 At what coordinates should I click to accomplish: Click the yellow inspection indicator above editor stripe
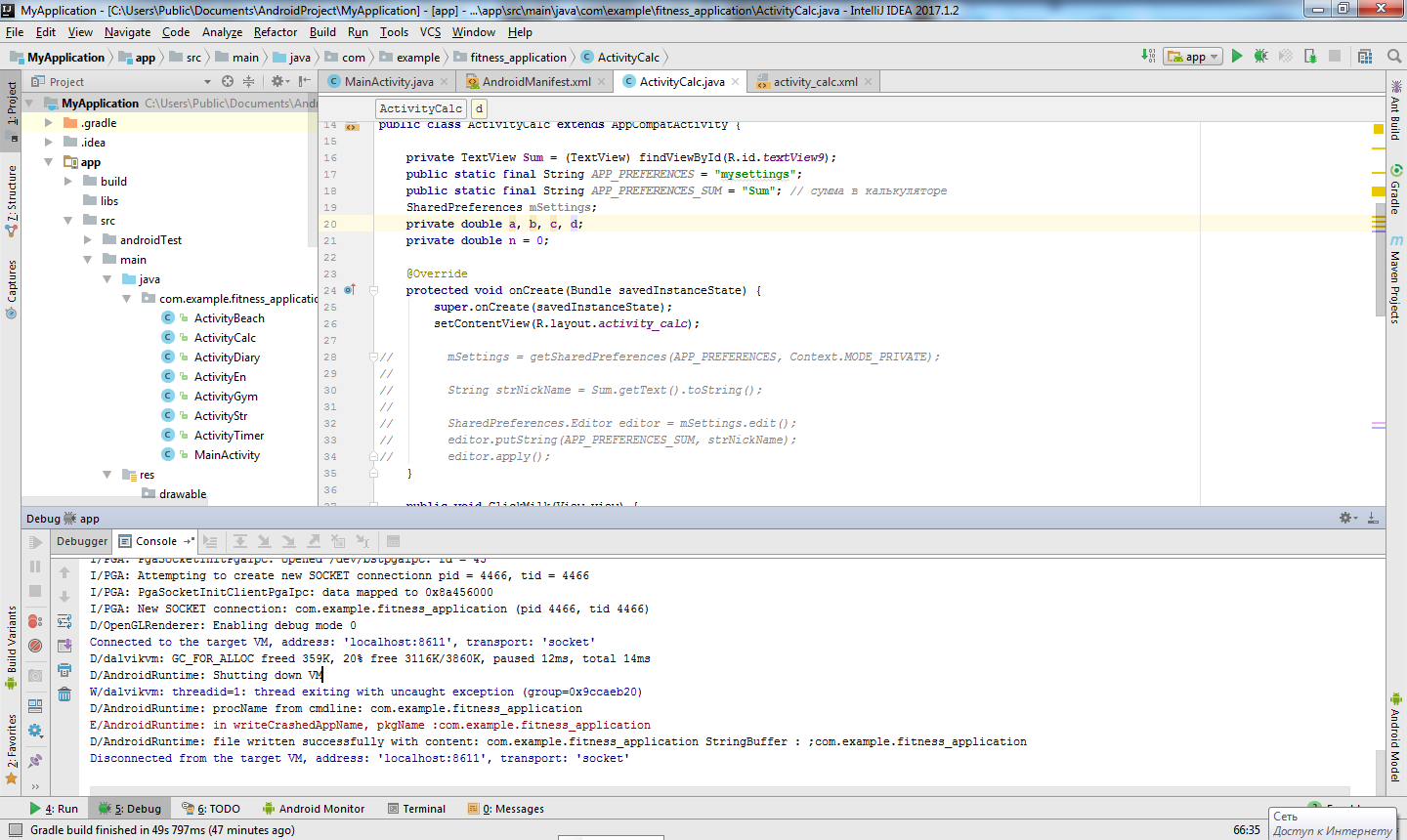1379,129
